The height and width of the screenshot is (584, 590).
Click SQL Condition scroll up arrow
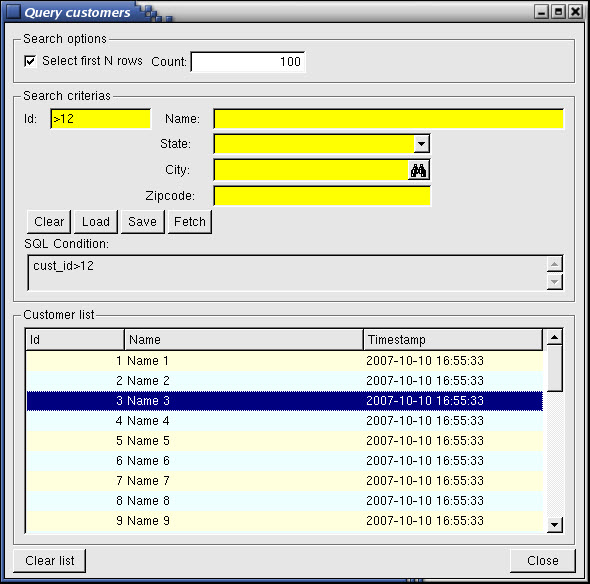(x=554, y=264)
